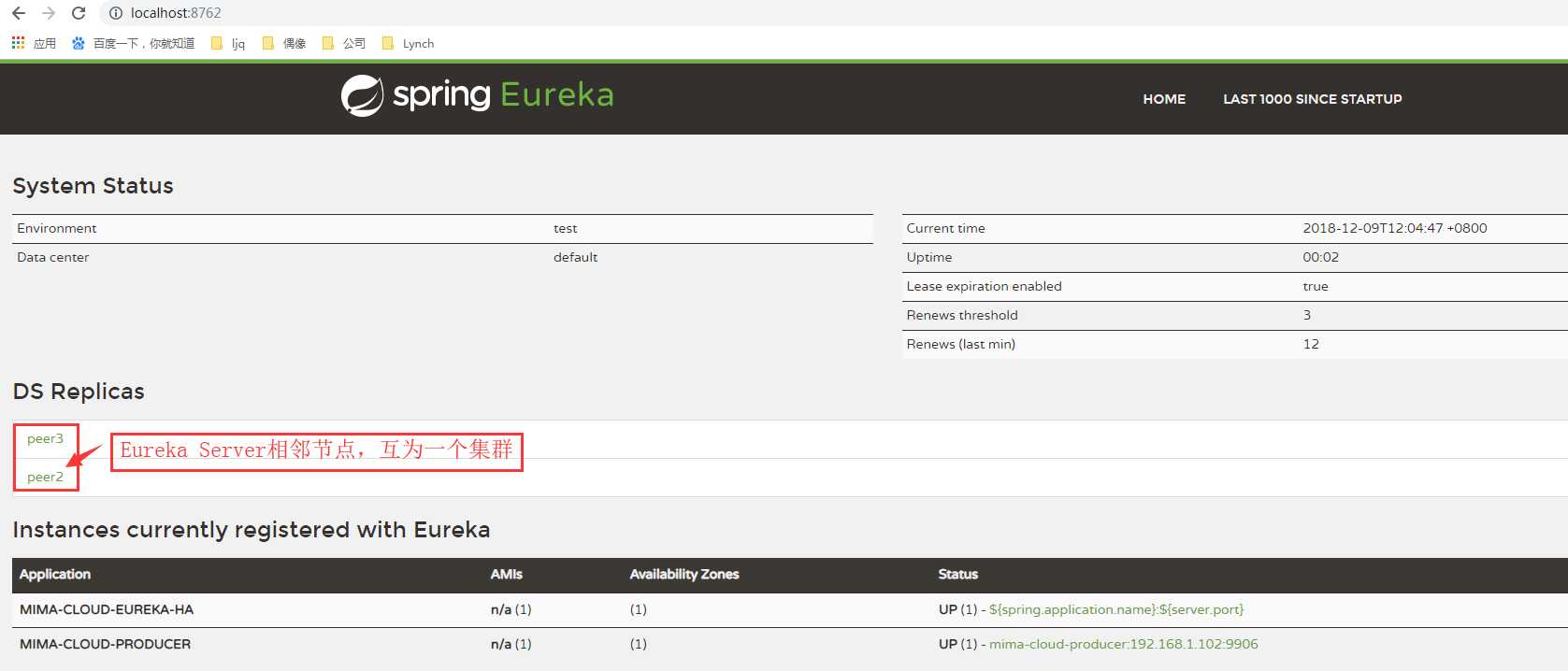Image resolution: width=1568 pixels, height=671 pixels.
Task: Click the data center value default
Action: [575, 257]
